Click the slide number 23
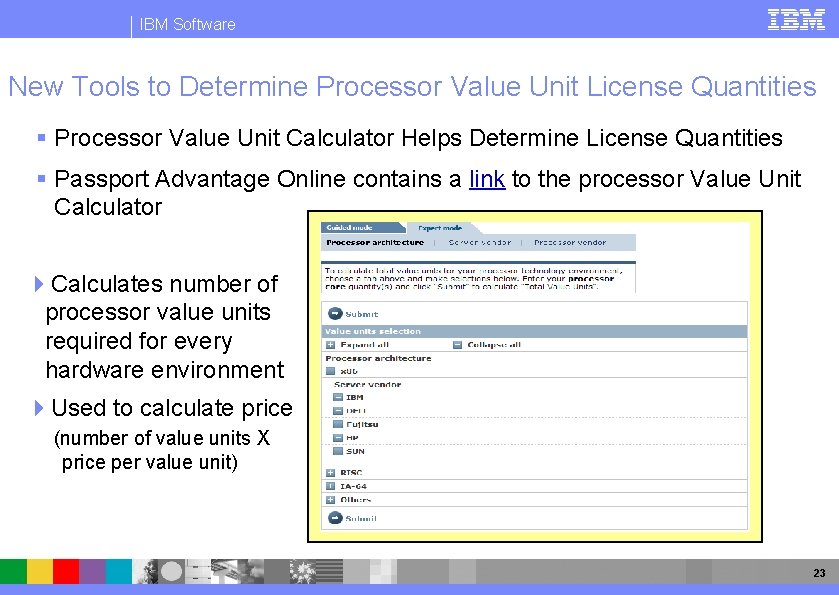839x595 pixels. (x=819, y=573)
